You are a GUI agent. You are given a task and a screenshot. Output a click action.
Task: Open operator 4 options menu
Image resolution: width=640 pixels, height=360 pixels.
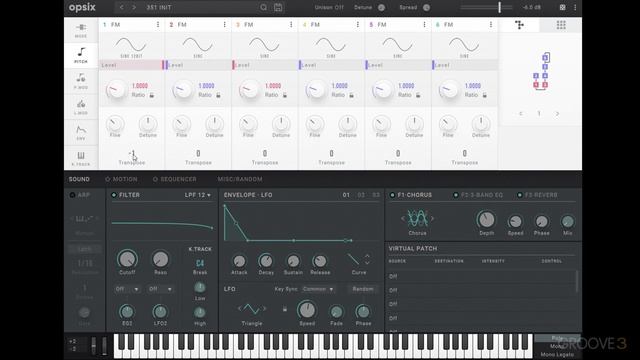358,24
